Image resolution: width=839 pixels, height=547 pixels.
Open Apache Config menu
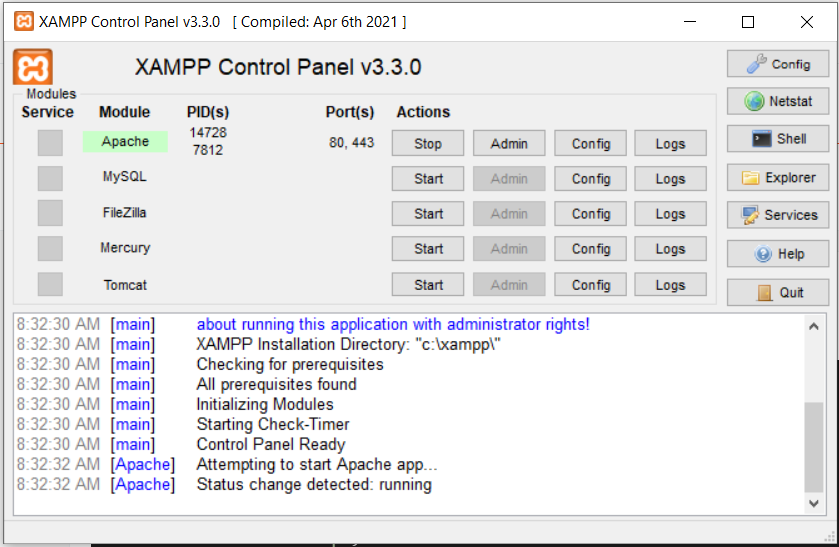click(591, 143)
